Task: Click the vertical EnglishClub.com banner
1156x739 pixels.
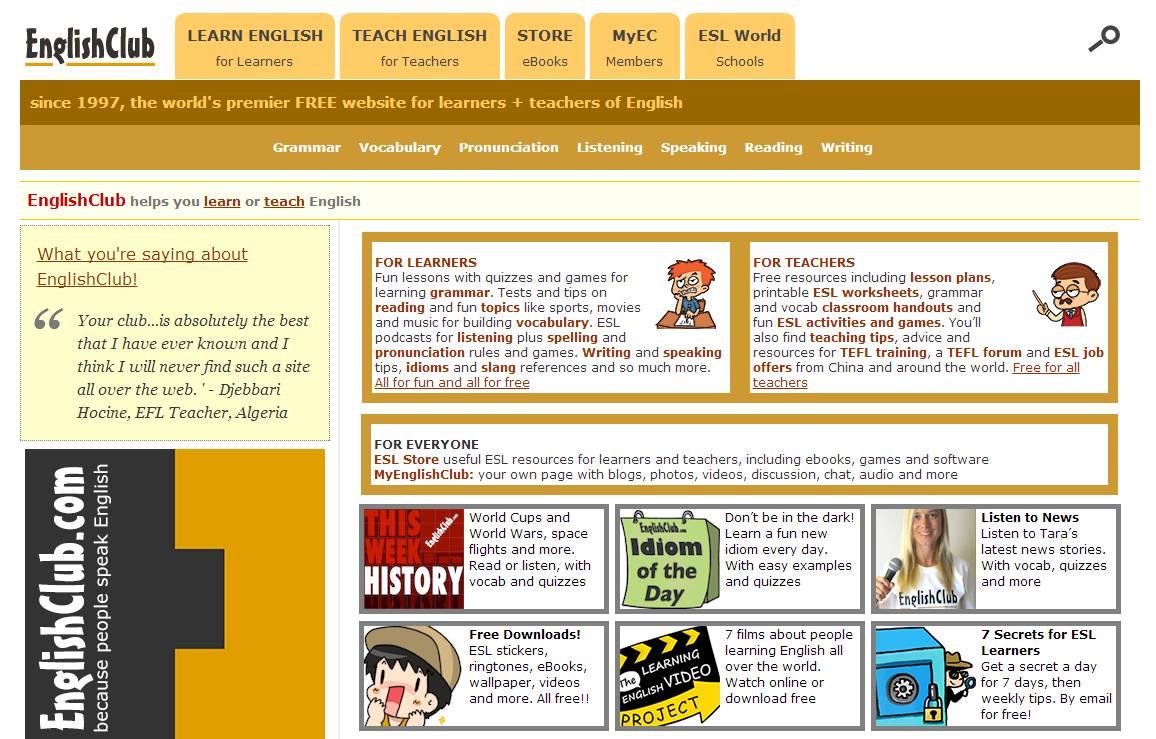Action: point(174,594)
